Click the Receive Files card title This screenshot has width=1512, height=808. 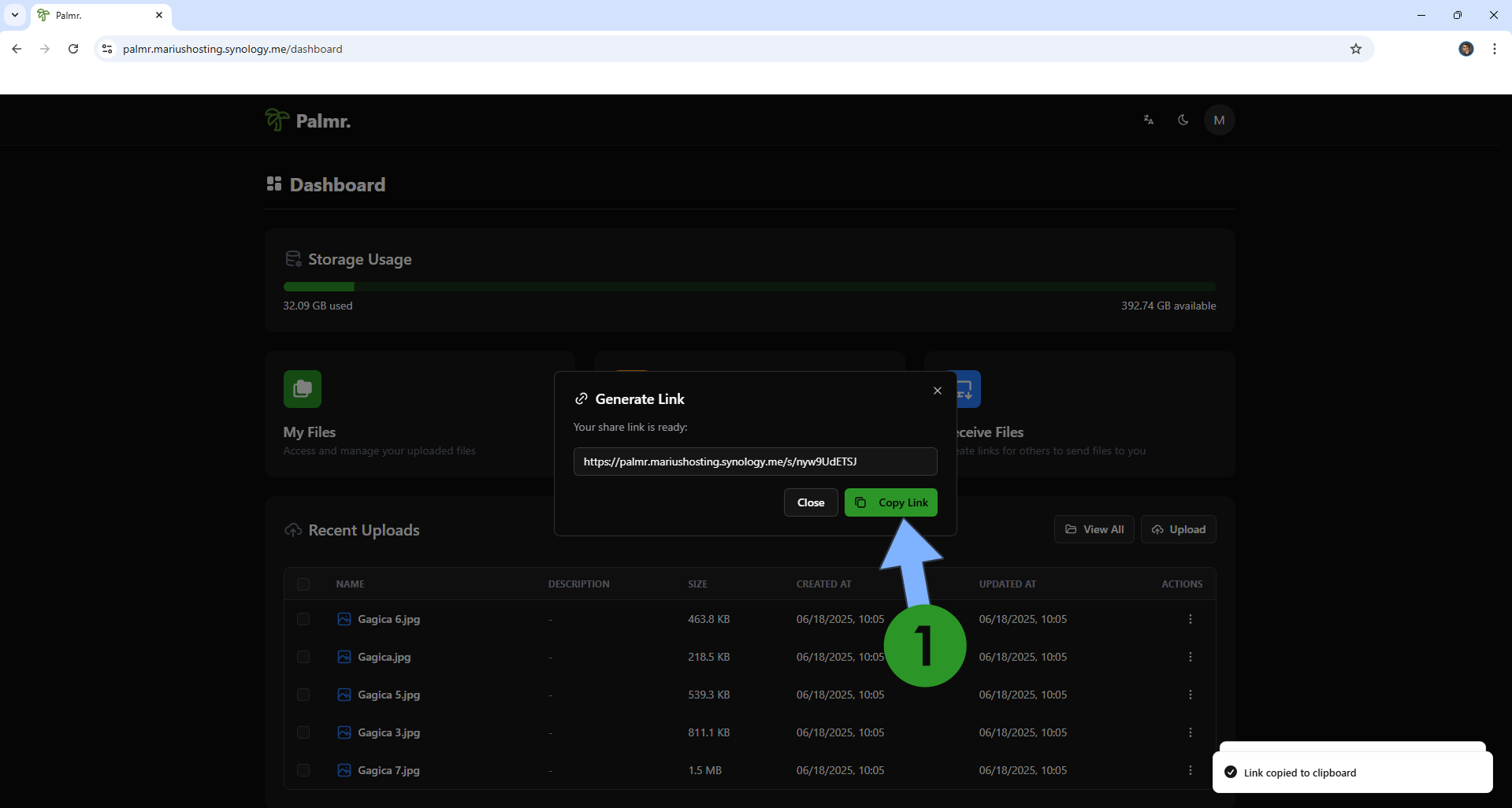point(990,432)
